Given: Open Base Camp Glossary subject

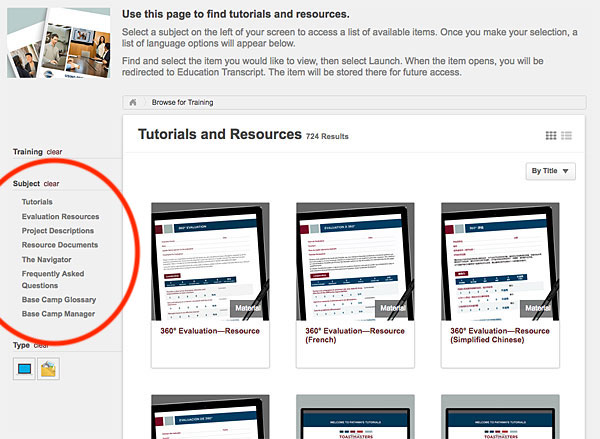Looking at the screenshot, I should click(58, 299).
